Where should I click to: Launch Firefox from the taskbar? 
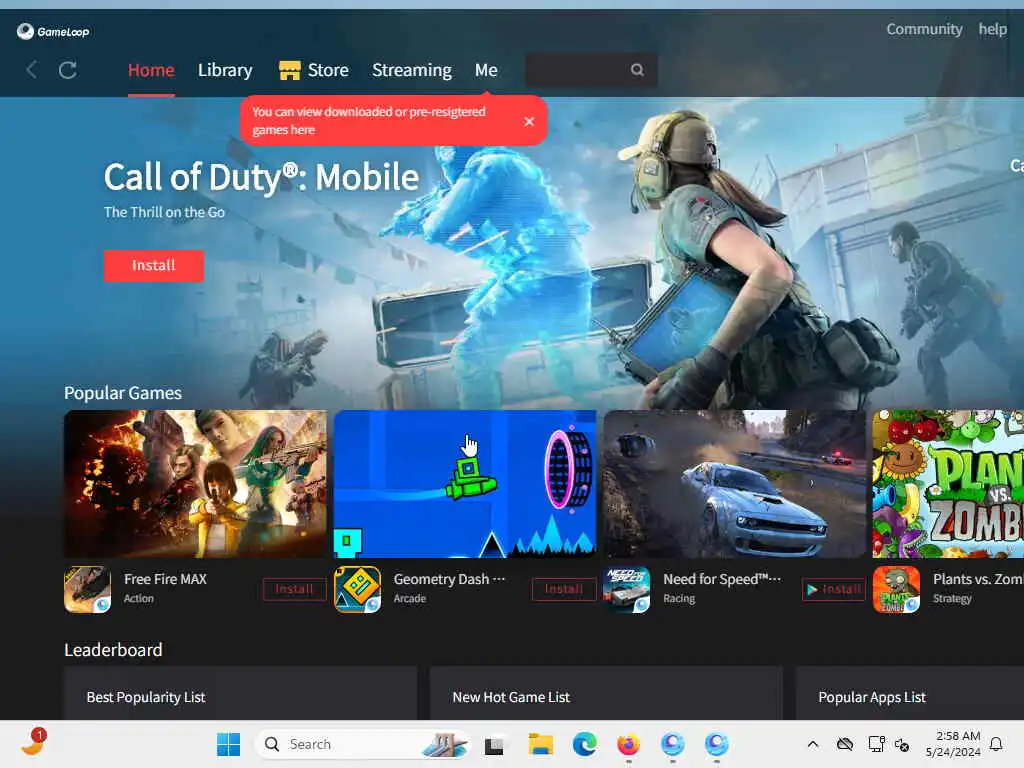click(628, 744)
